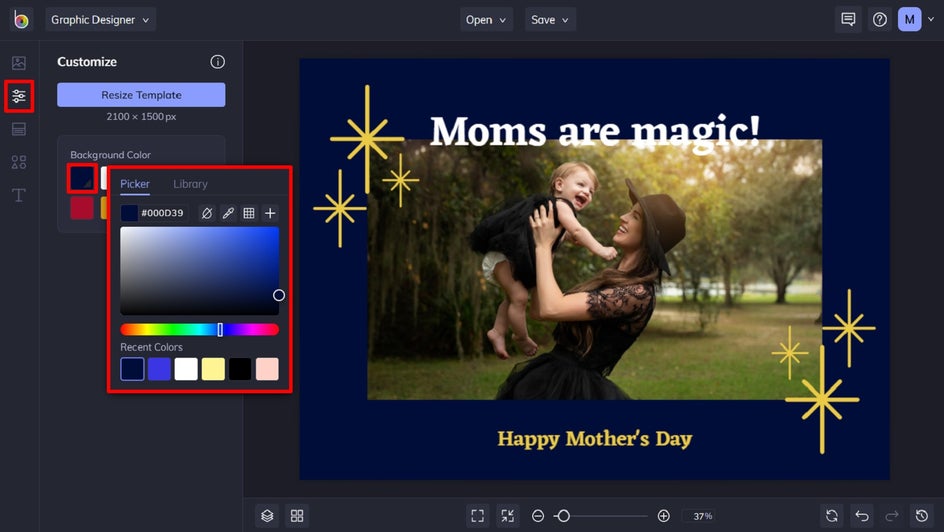Click the 'Customize' panel heading

click(x=87, y=61)
